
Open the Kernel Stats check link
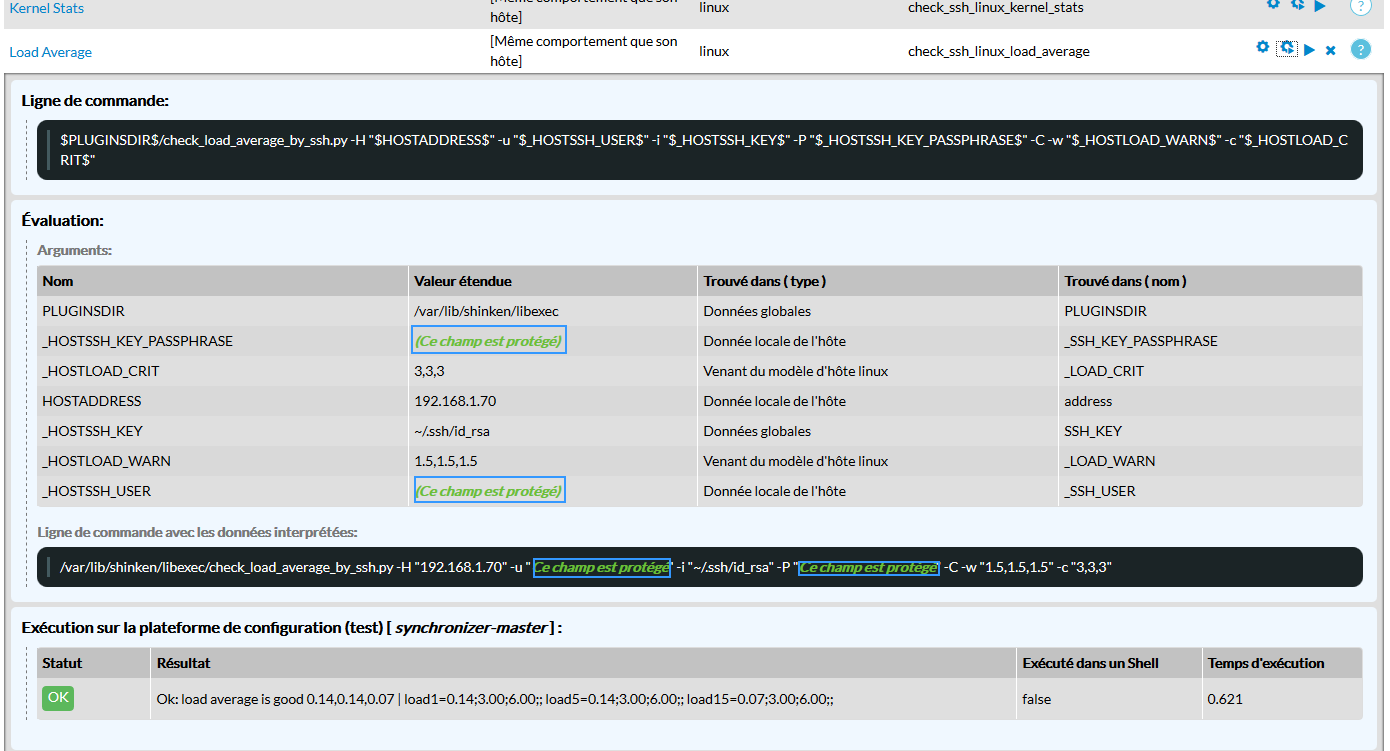[x=46, y=8]
